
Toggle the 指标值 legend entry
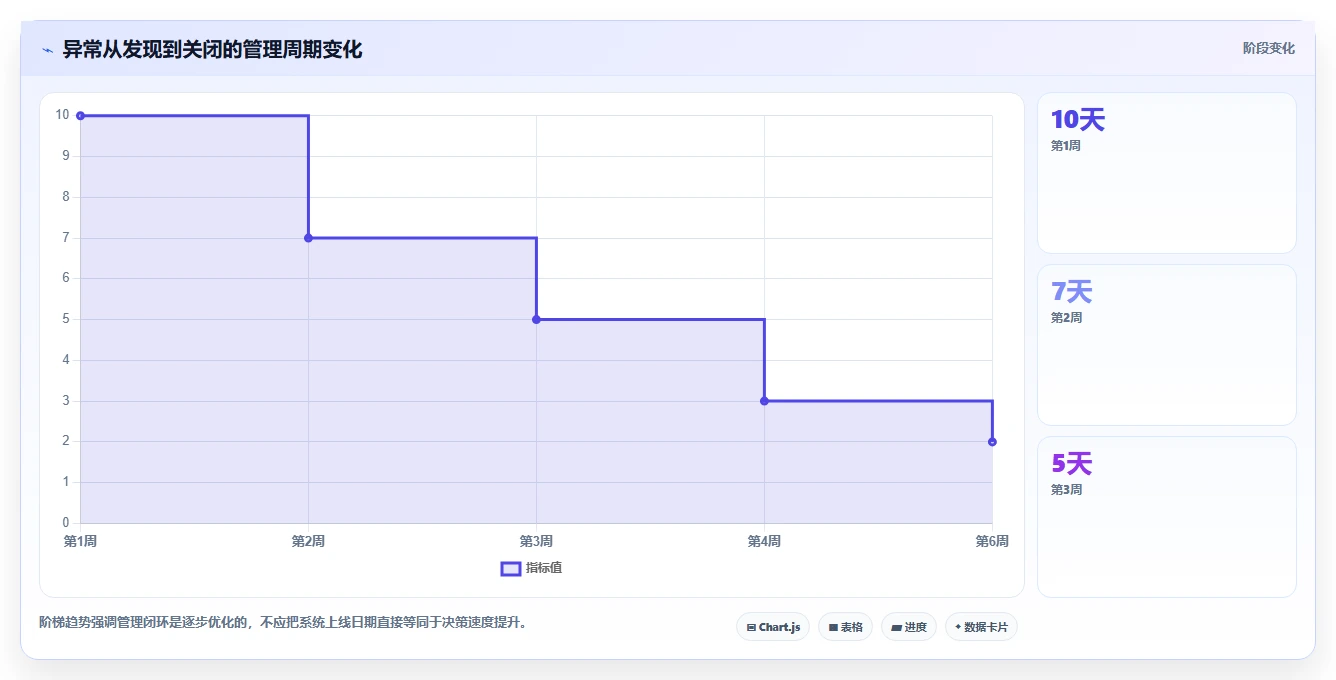tap(531, 568)
